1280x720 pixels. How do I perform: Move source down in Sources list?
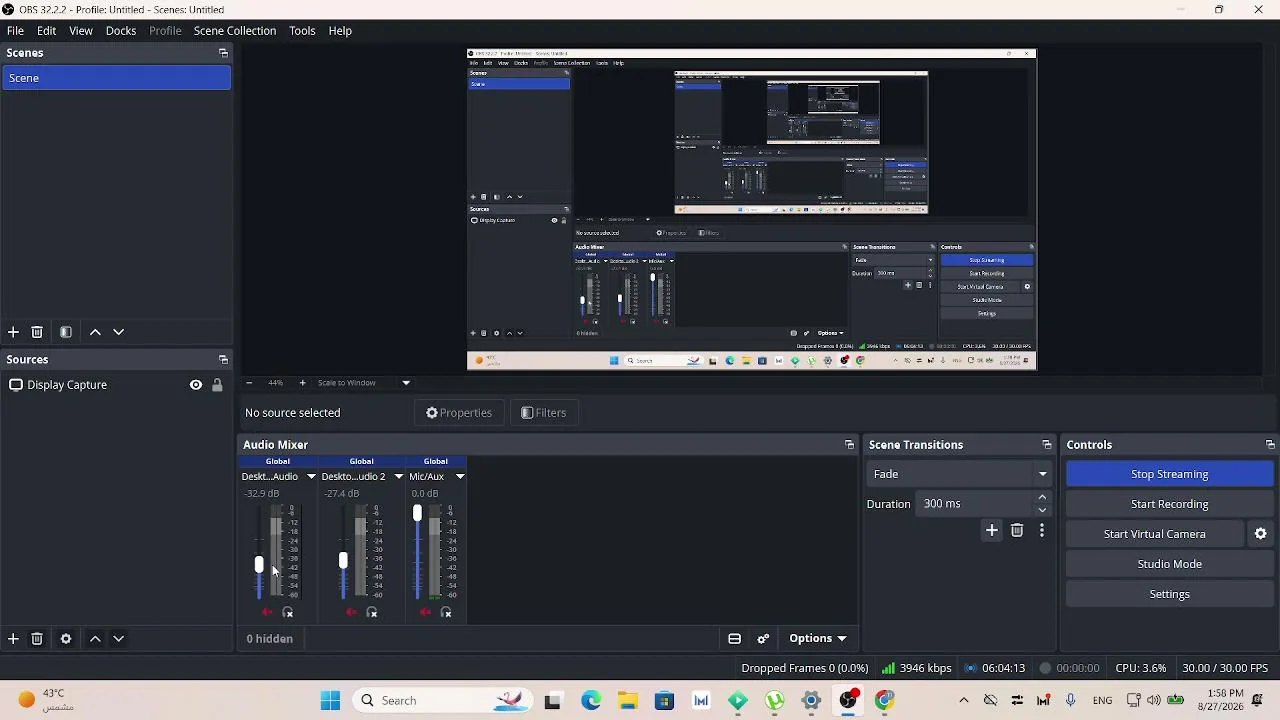pos(118,638)
